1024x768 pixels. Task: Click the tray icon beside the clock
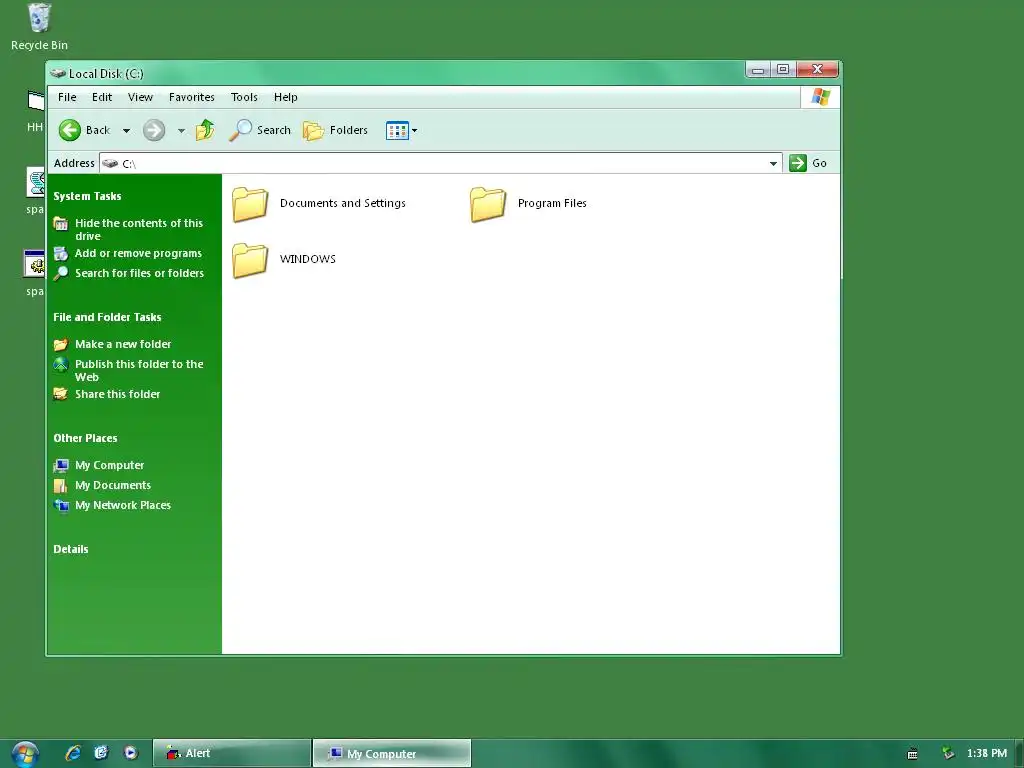[948, 754]
